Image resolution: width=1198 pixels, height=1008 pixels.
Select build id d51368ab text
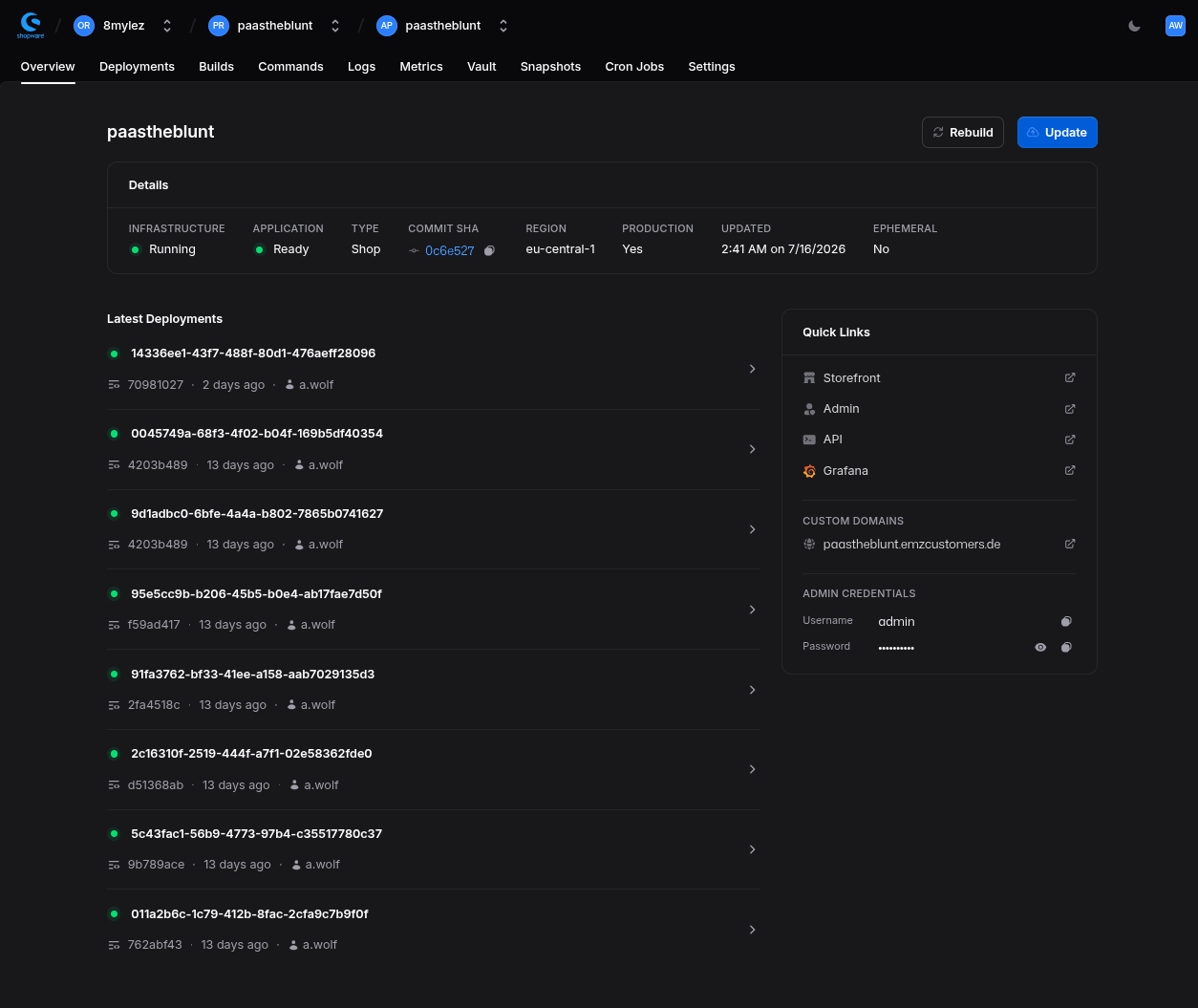[156, 785]
